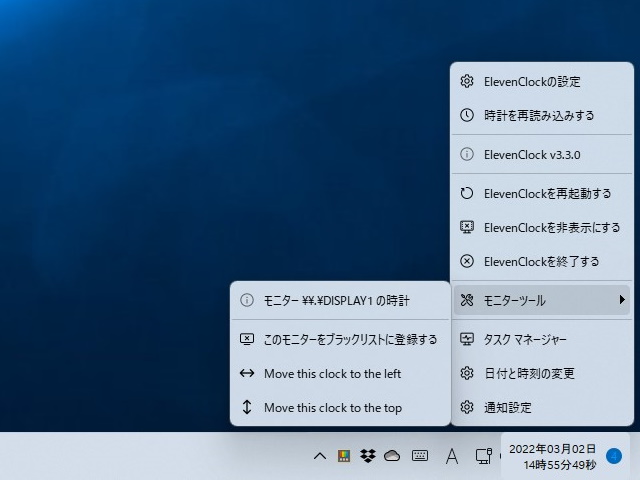Choose ElevenClockを再起動する
The height and width of the screenshot is (480, 640).
[x=542, y=193]
